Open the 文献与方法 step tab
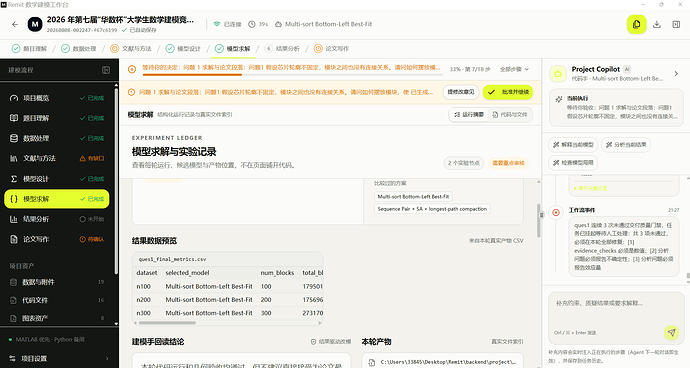The height and width of the screenshot is (368, 690). pos(131,48)
